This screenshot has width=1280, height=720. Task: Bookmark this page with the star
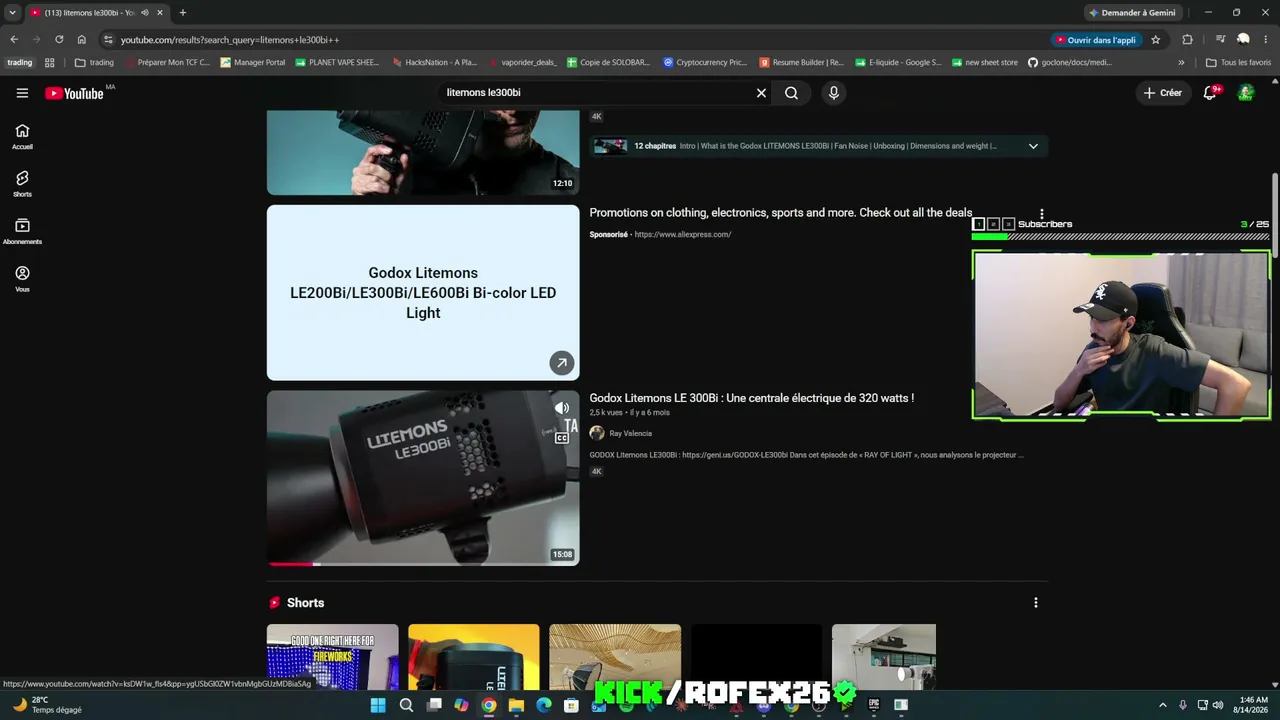1156,40
